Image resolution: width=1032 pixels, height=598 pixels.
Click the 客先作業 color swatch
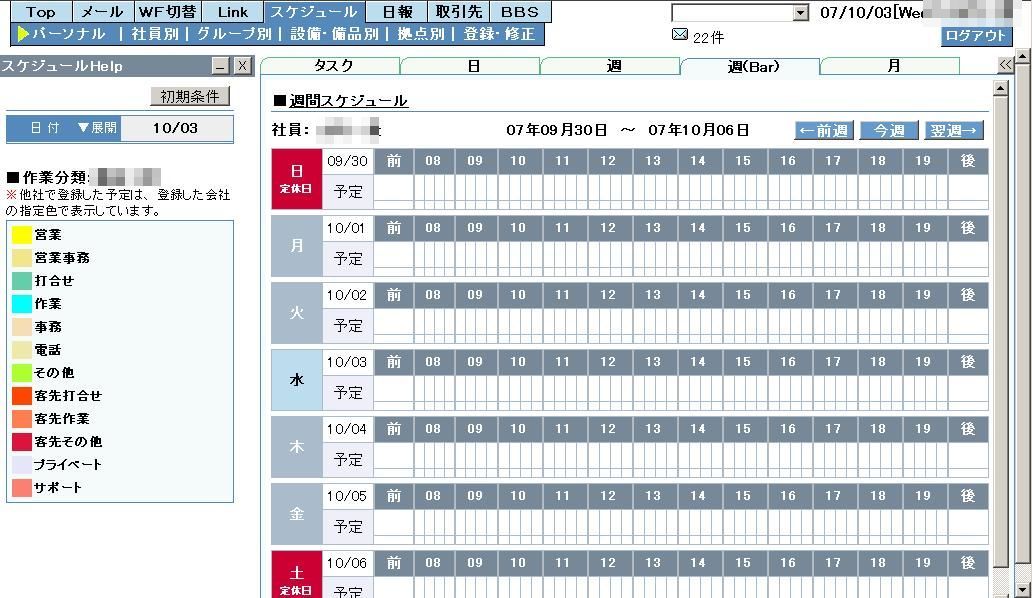(x=22, y=419)
